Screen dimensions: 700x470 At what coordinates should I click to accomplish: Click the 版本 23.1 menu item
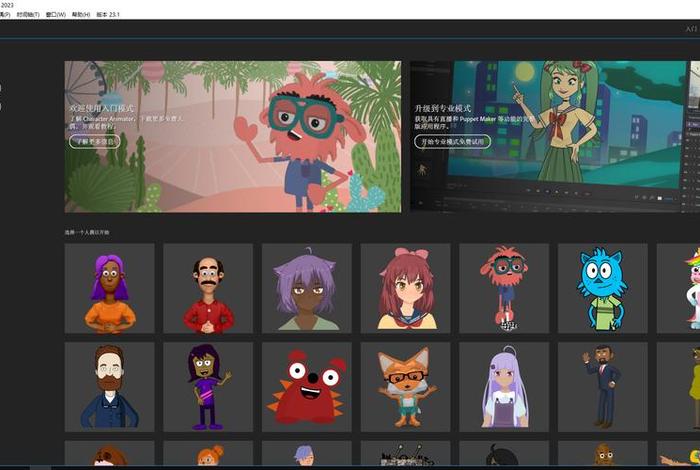108,14
